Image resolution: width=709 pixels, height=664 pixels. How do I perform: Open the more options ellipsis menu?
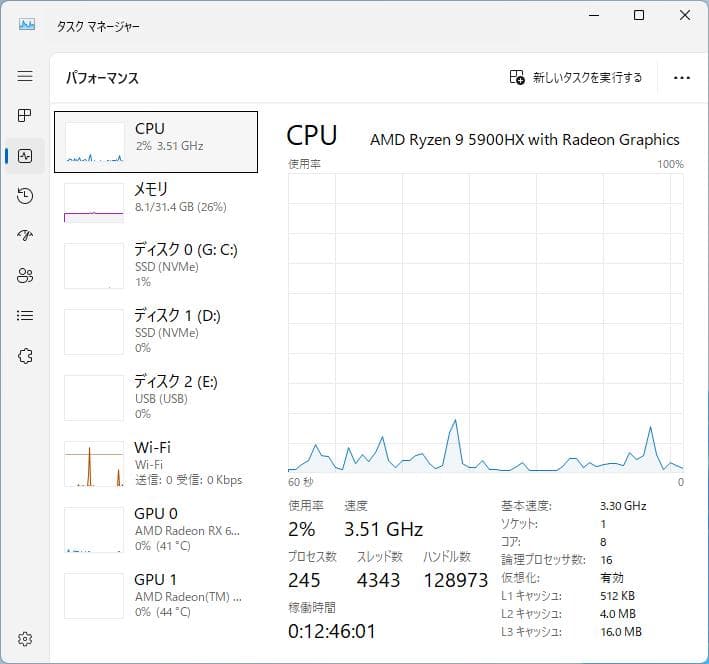681,78
